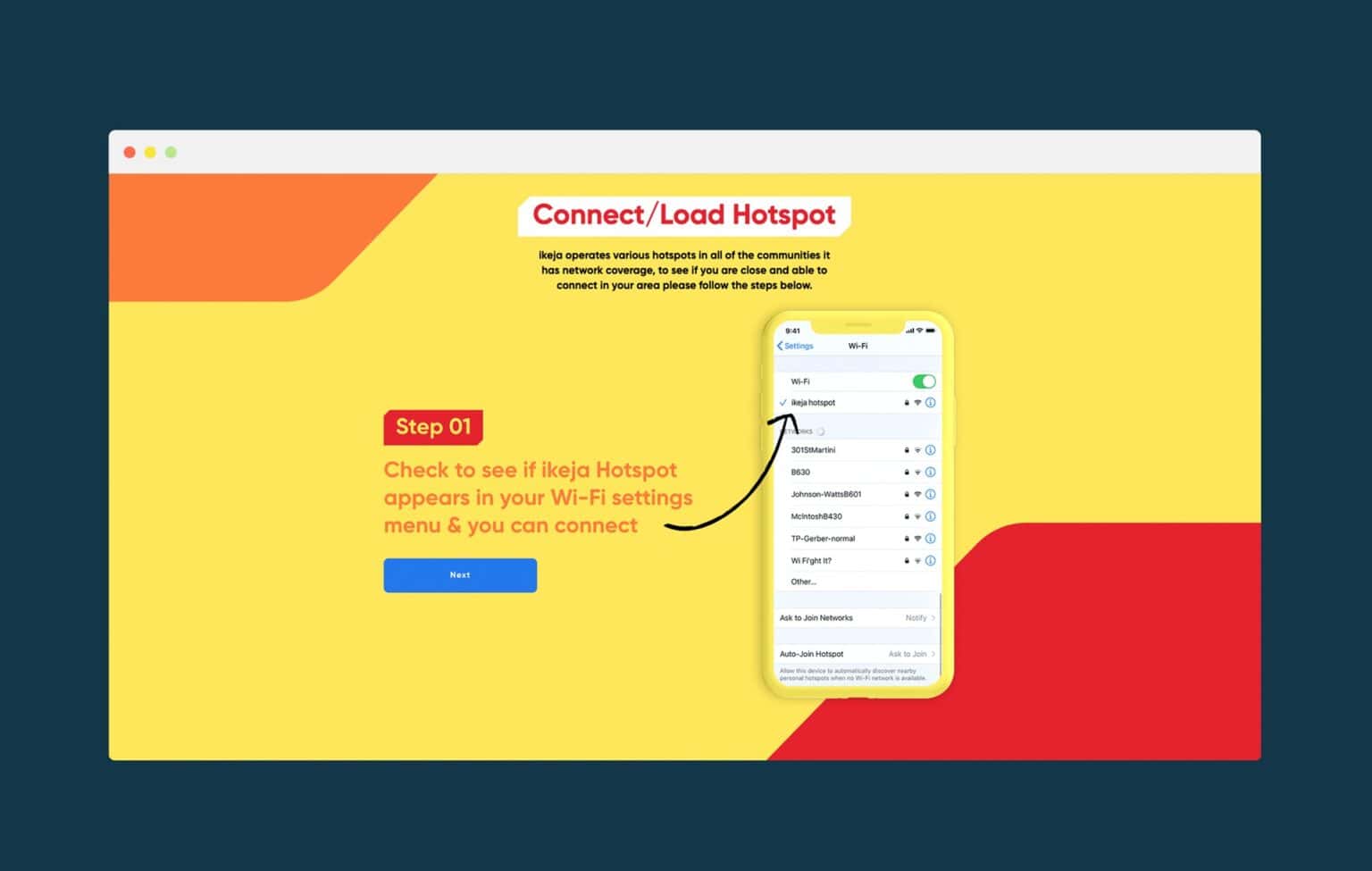Click info icon for Johnson-WattsB601
The image size is (1372, 871).
[930, 494]
